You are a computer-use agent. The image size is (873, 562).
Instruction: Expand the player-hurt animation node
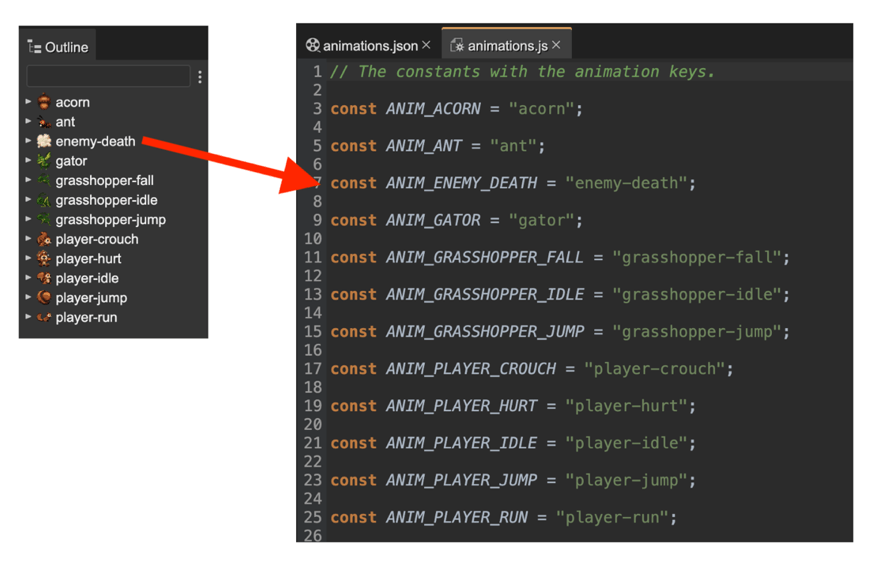point(28,258)
